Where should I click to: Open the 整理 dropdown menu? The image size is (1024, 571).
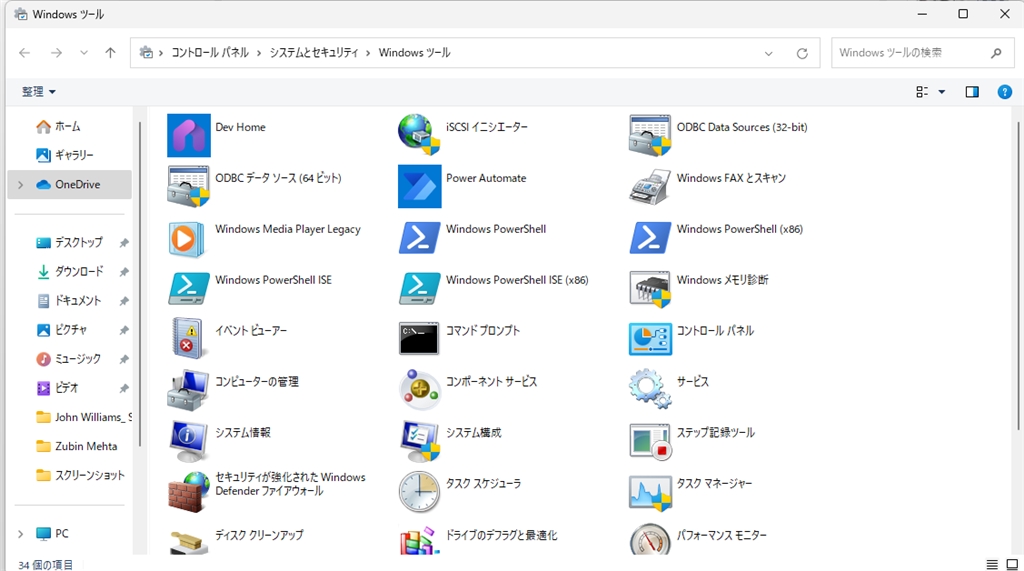39,91
